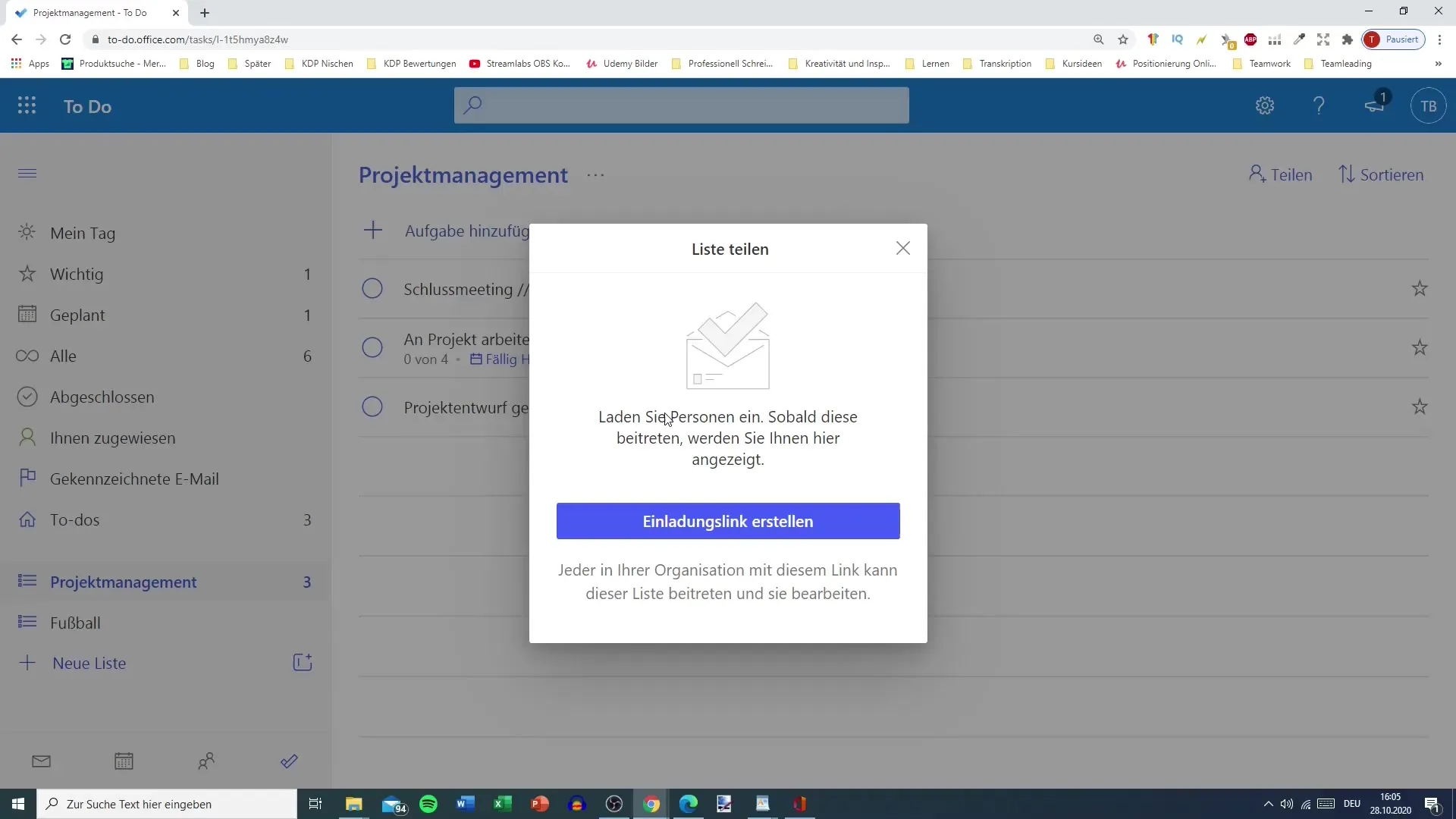Click the plus icon to add task

[x=373, y=230]
